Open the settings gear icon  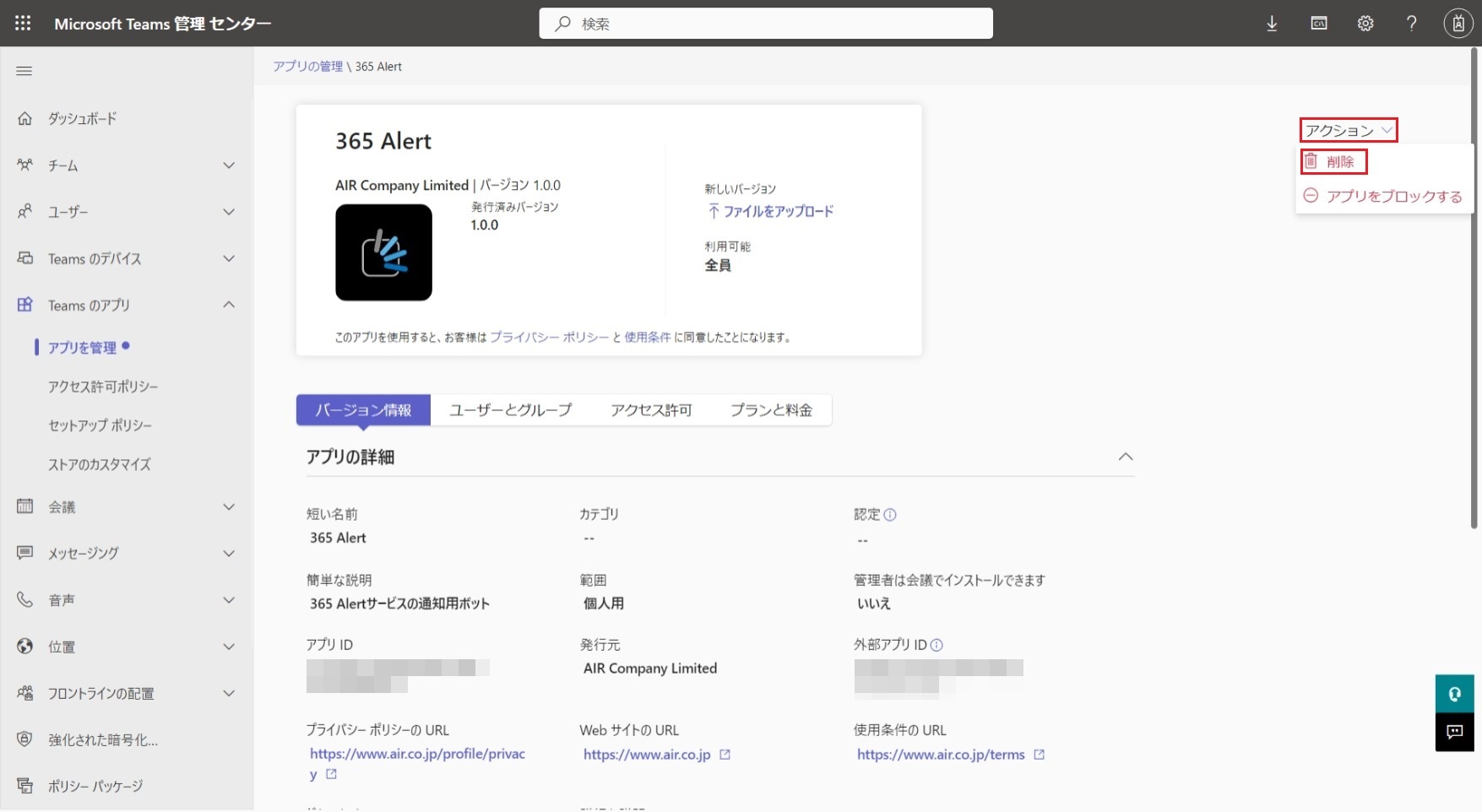(1365, 24)
